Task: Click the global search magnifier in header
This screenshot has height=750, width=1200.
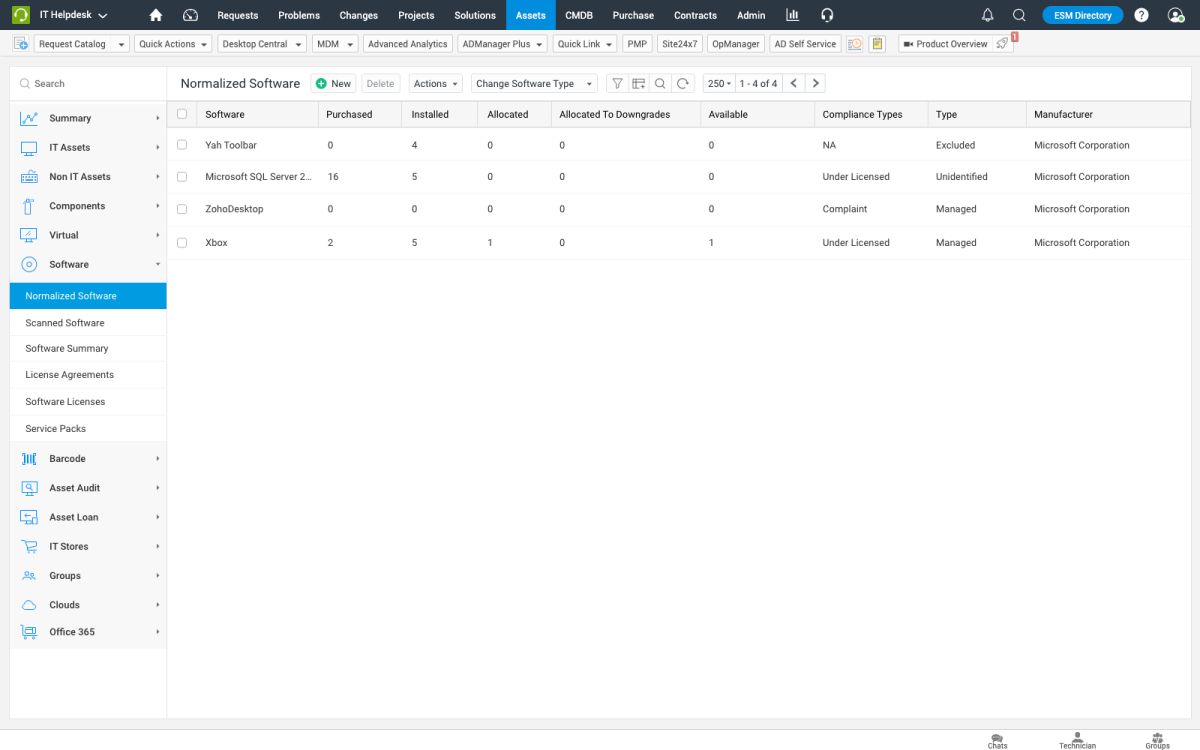Action: coord(1019,15)
